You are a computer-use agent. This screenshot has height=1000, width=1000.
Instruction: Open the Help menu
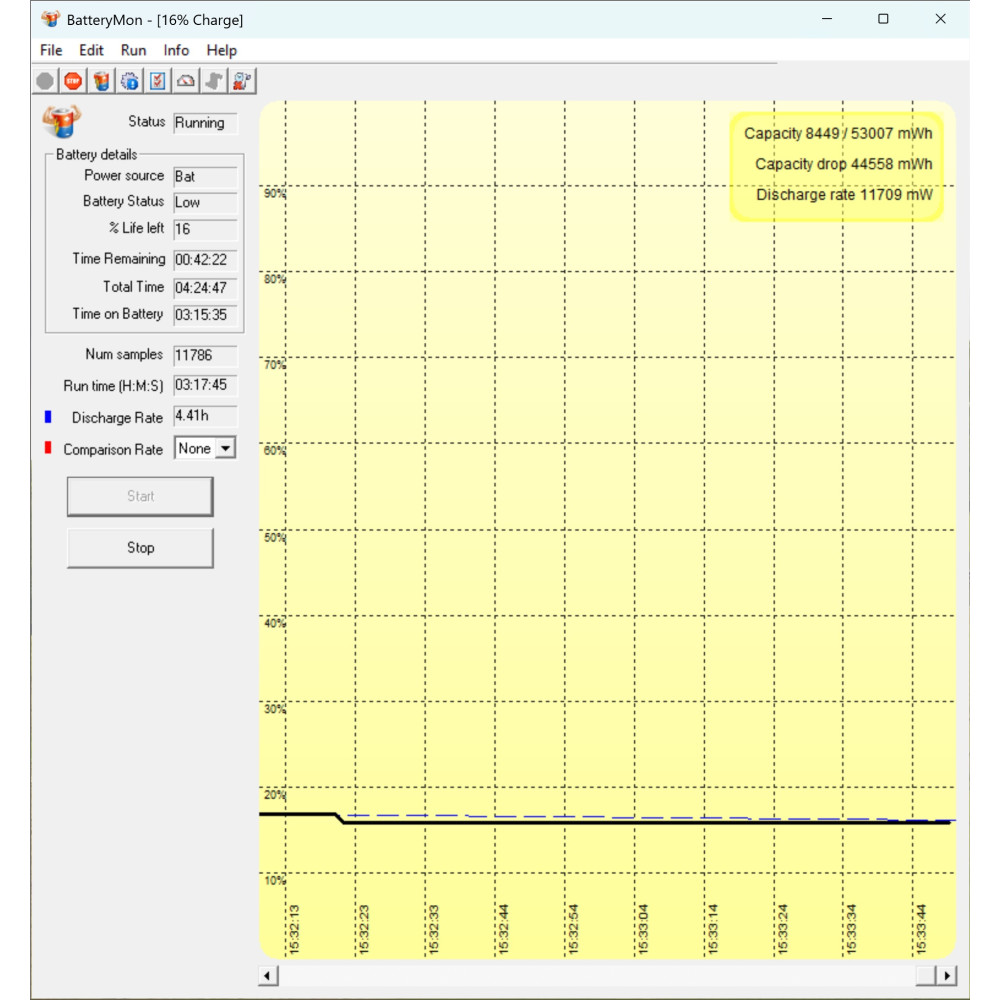[221, 50]
